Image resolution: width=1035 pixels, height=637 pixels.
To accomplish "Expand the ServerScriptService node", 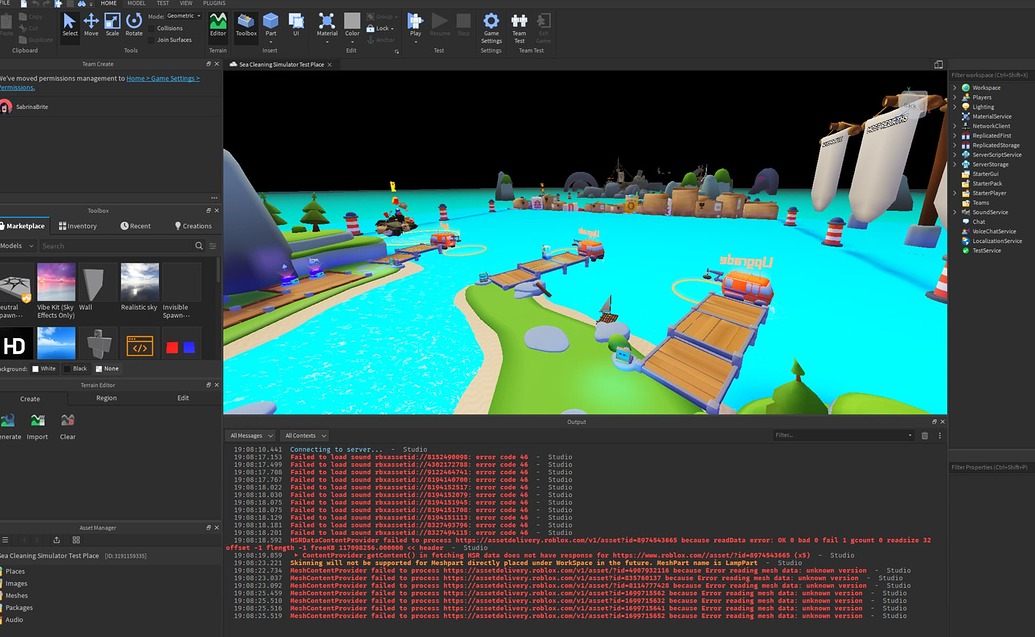I will 954,154.
